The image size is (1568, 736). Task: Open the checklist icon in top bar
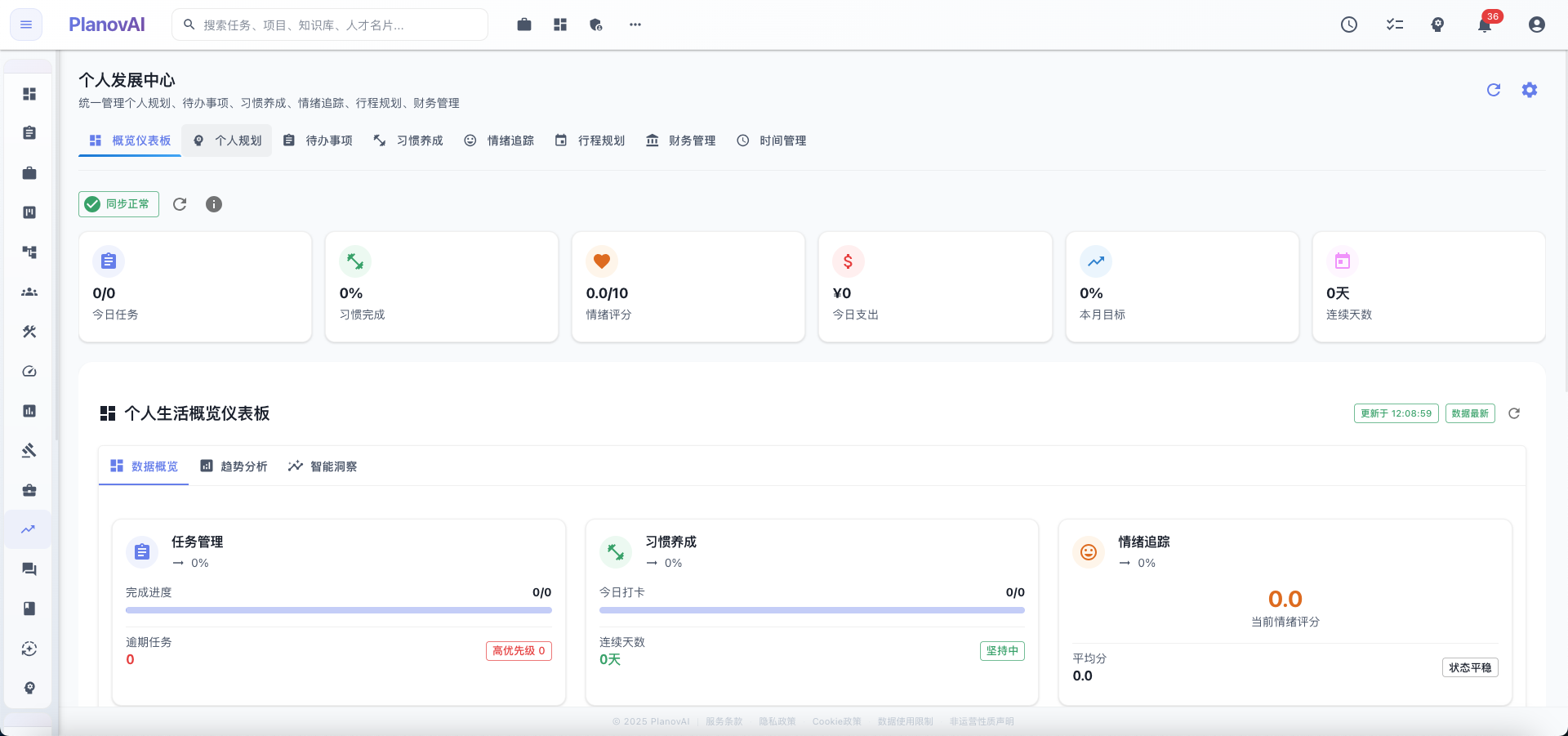(1394, 25)
